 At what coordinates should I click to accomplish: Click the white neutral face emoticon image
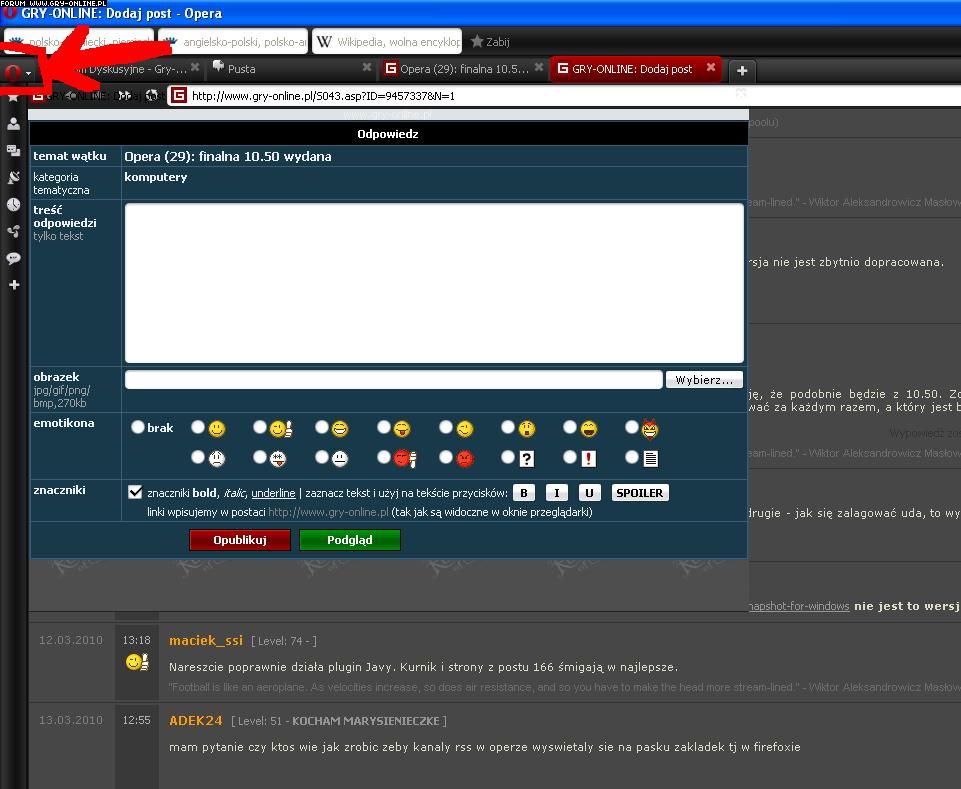[340, 458]
